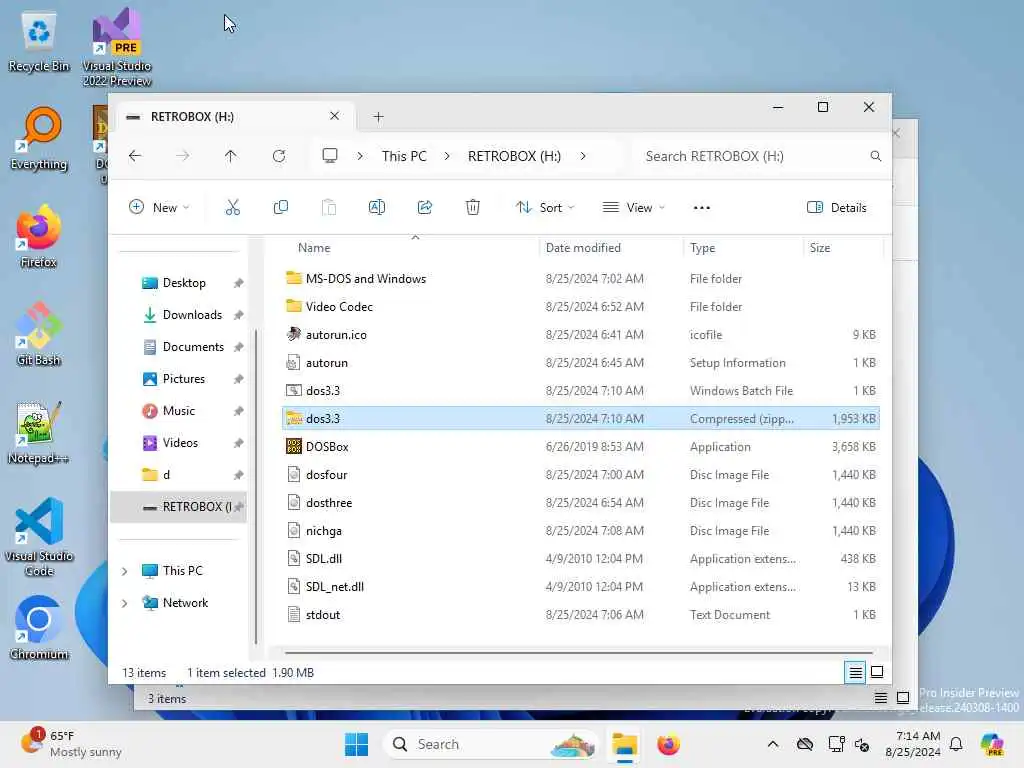The image size is (1024, 768).
Task: Select the nichga disc image file
Action: click(581, 531)
